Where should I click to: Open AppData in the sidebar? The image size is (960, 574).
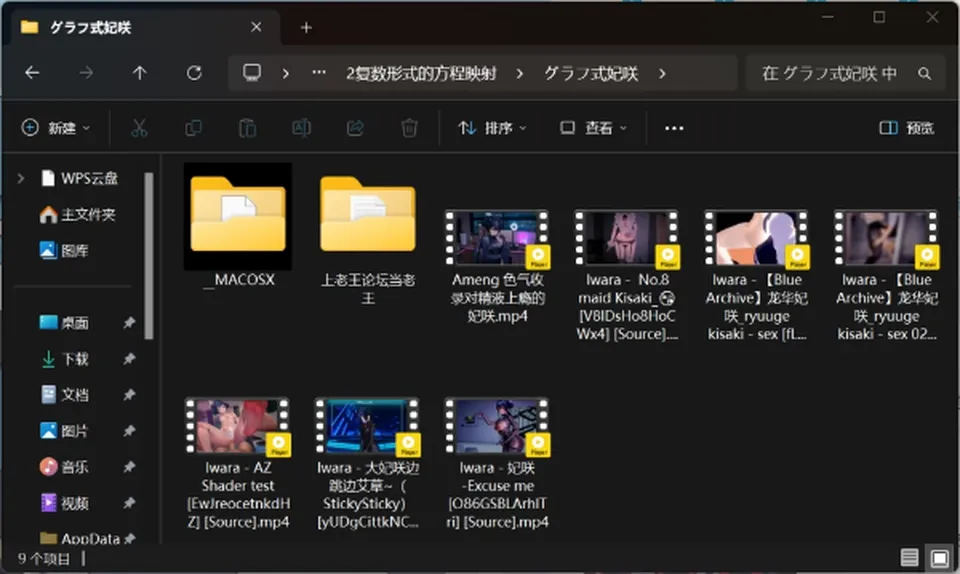pos(80,539)
